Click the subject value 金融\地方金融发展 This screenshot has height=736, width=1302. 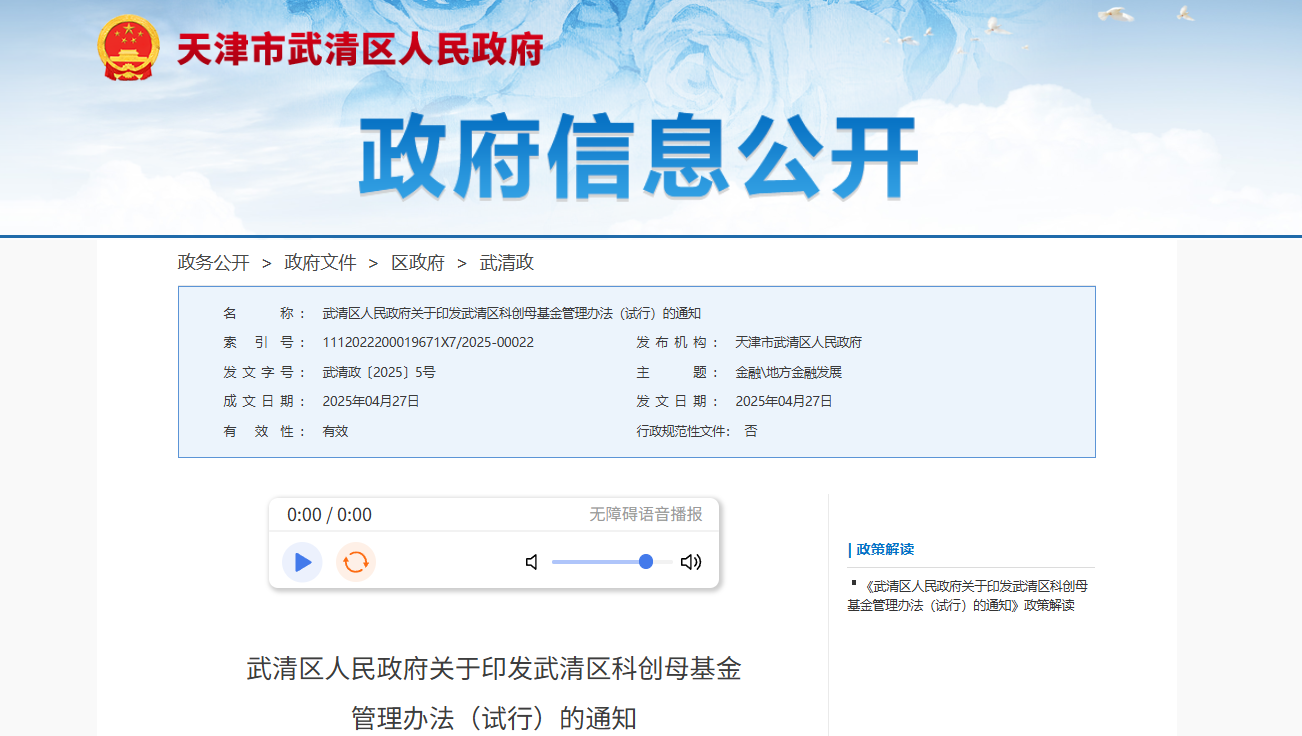789,372
